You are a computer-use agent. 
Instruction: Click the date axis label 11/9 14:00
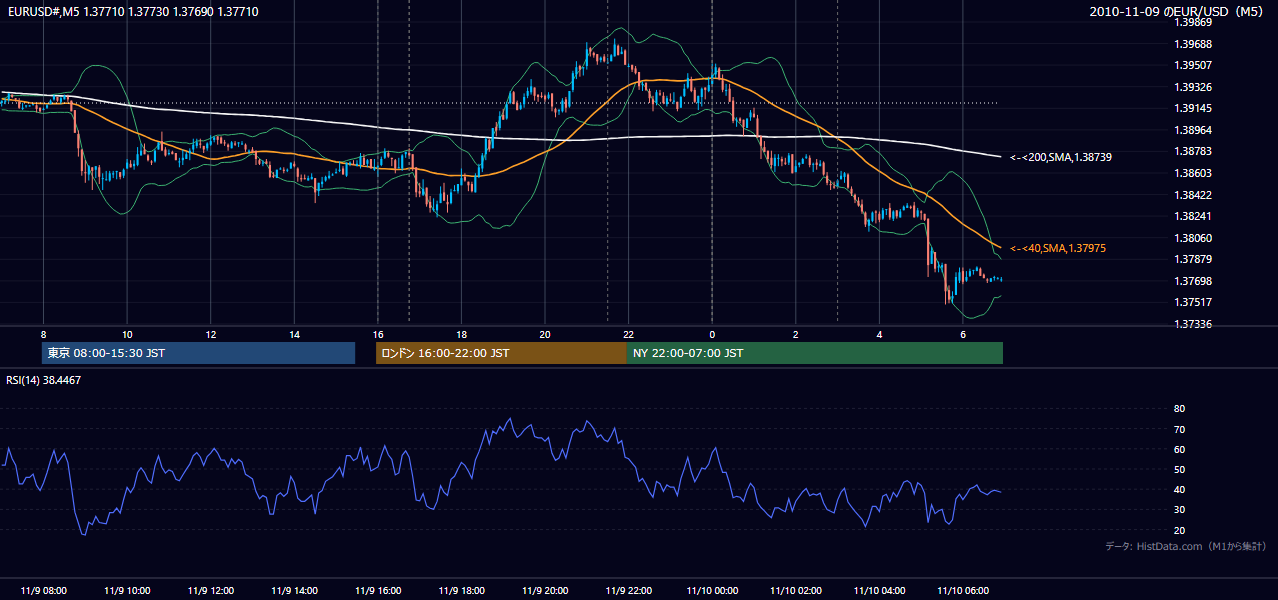(294, 591)
